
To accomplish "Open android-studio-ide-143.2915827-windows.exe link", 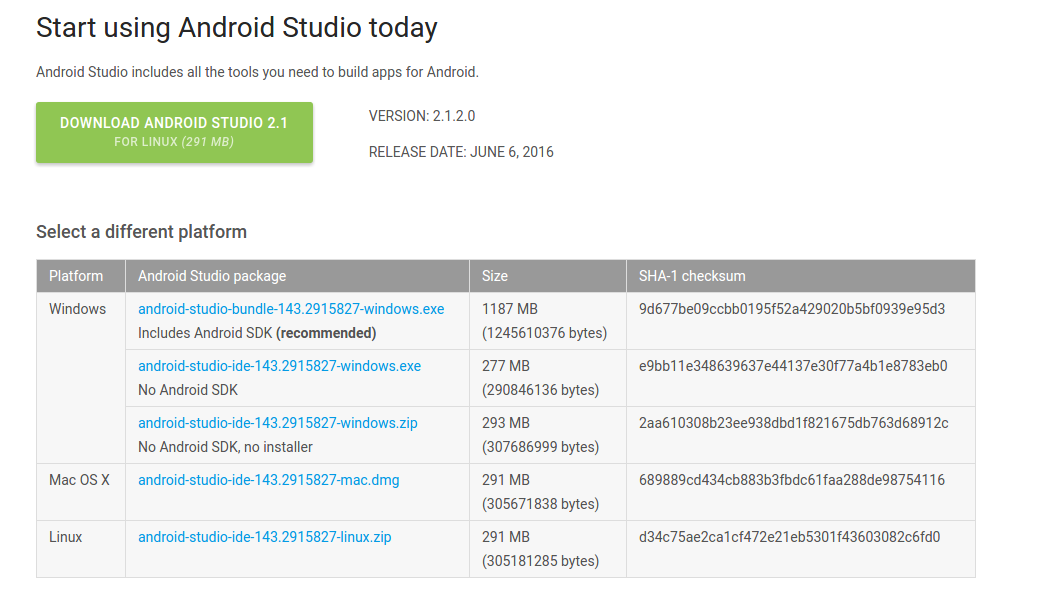I will coord(279,366).
